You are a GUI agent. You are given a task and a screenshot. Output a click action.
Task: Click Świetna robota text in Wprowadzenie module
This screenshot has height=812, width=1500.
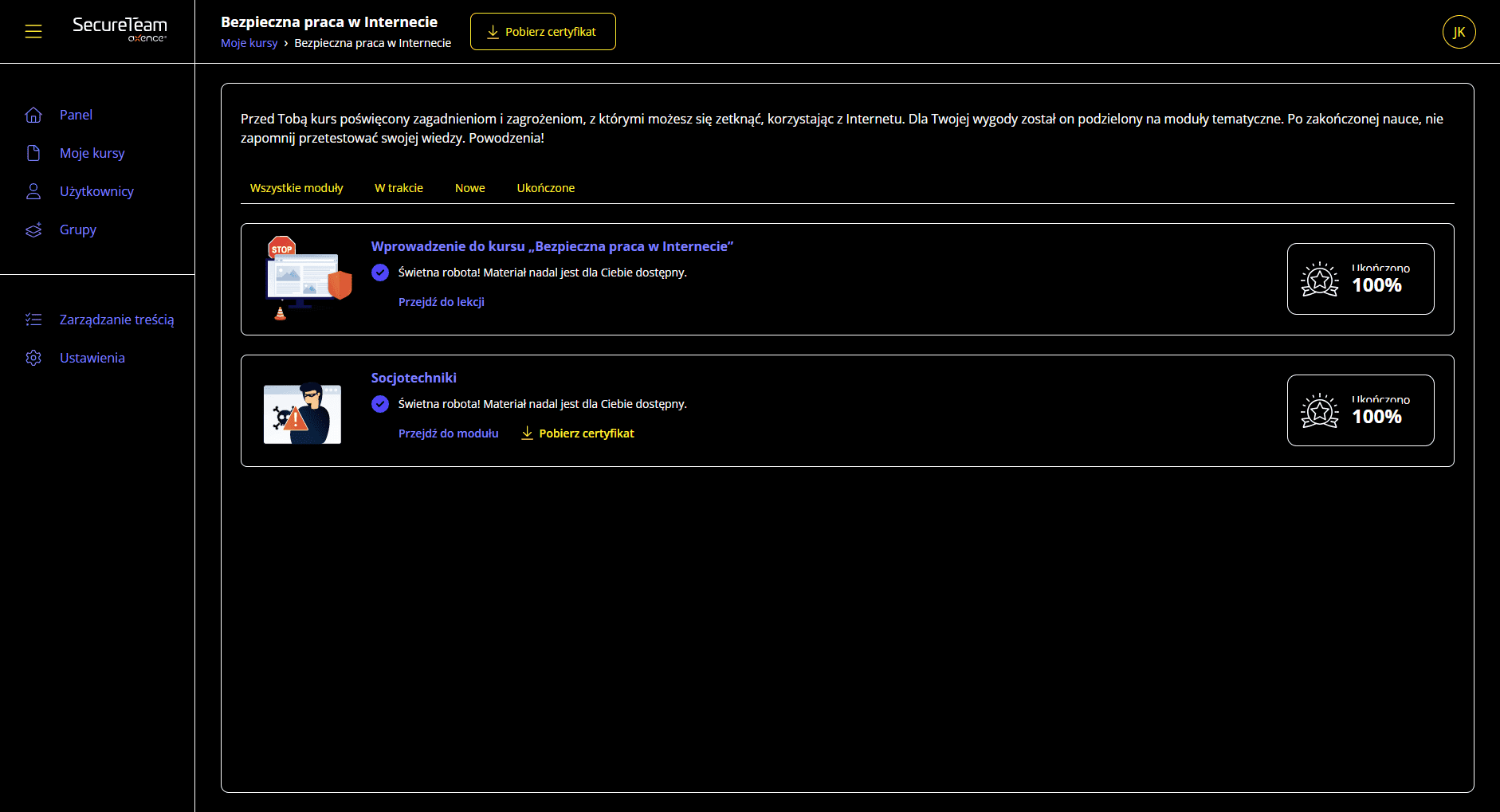pos(542,273)
